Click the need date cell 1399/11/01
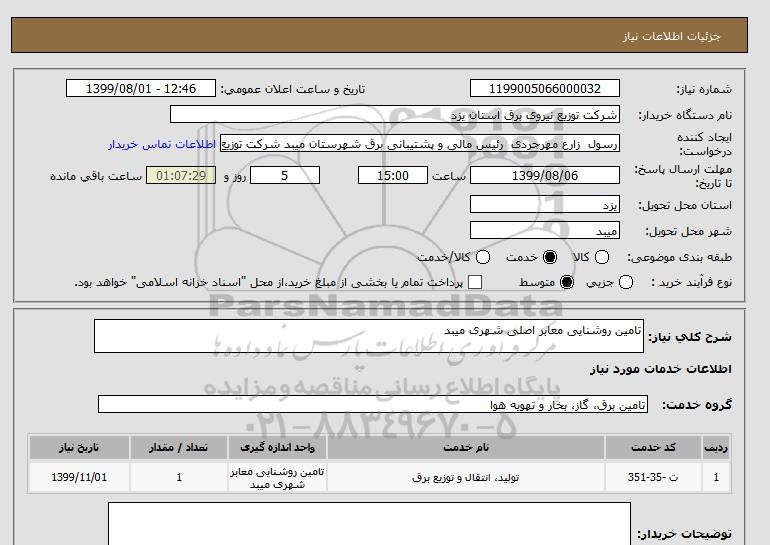This screenshot has width=770, height=545. 79,477
